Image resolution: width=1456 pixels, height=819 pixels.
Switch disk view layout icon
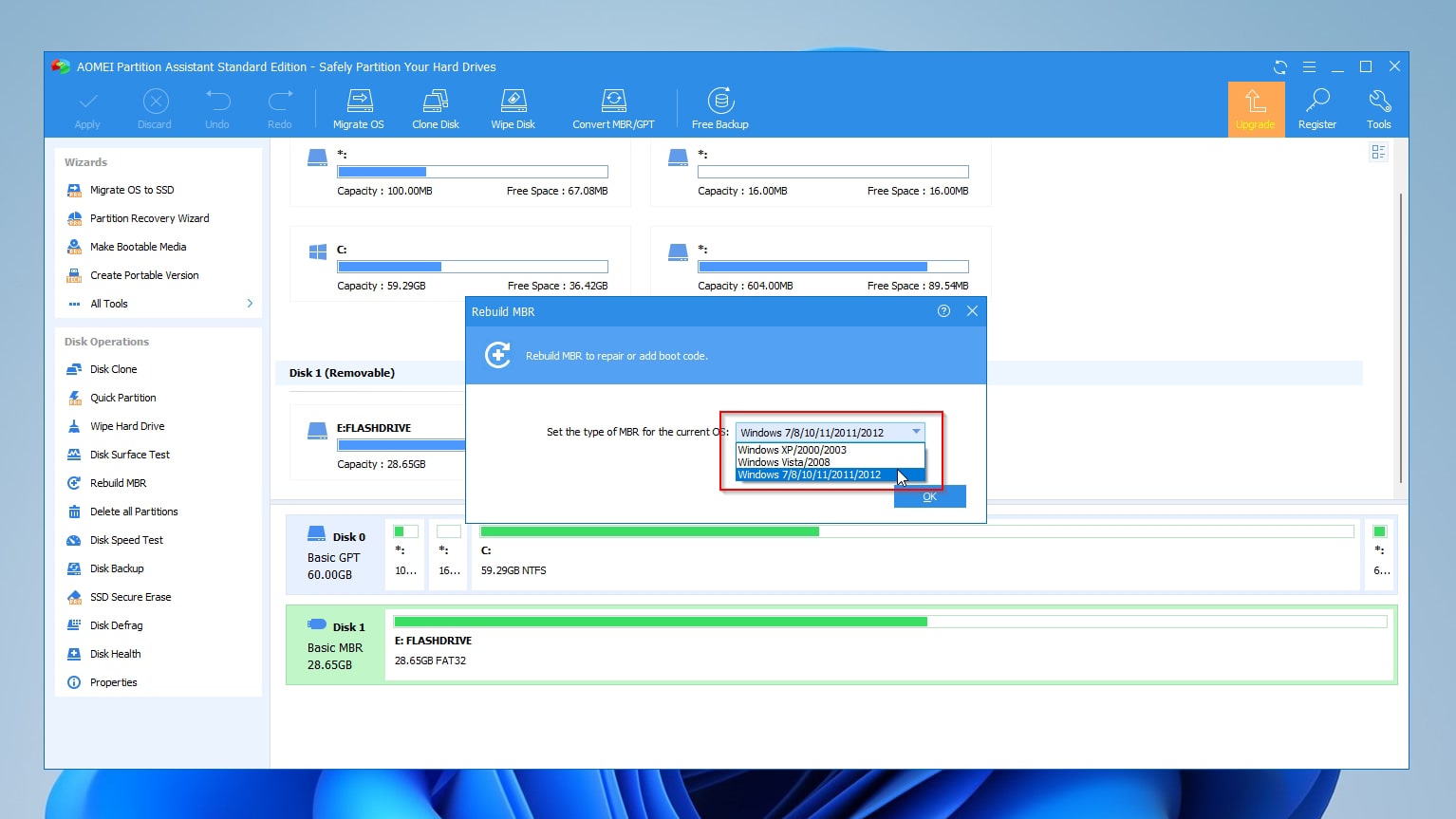(x=1378, y=152)
